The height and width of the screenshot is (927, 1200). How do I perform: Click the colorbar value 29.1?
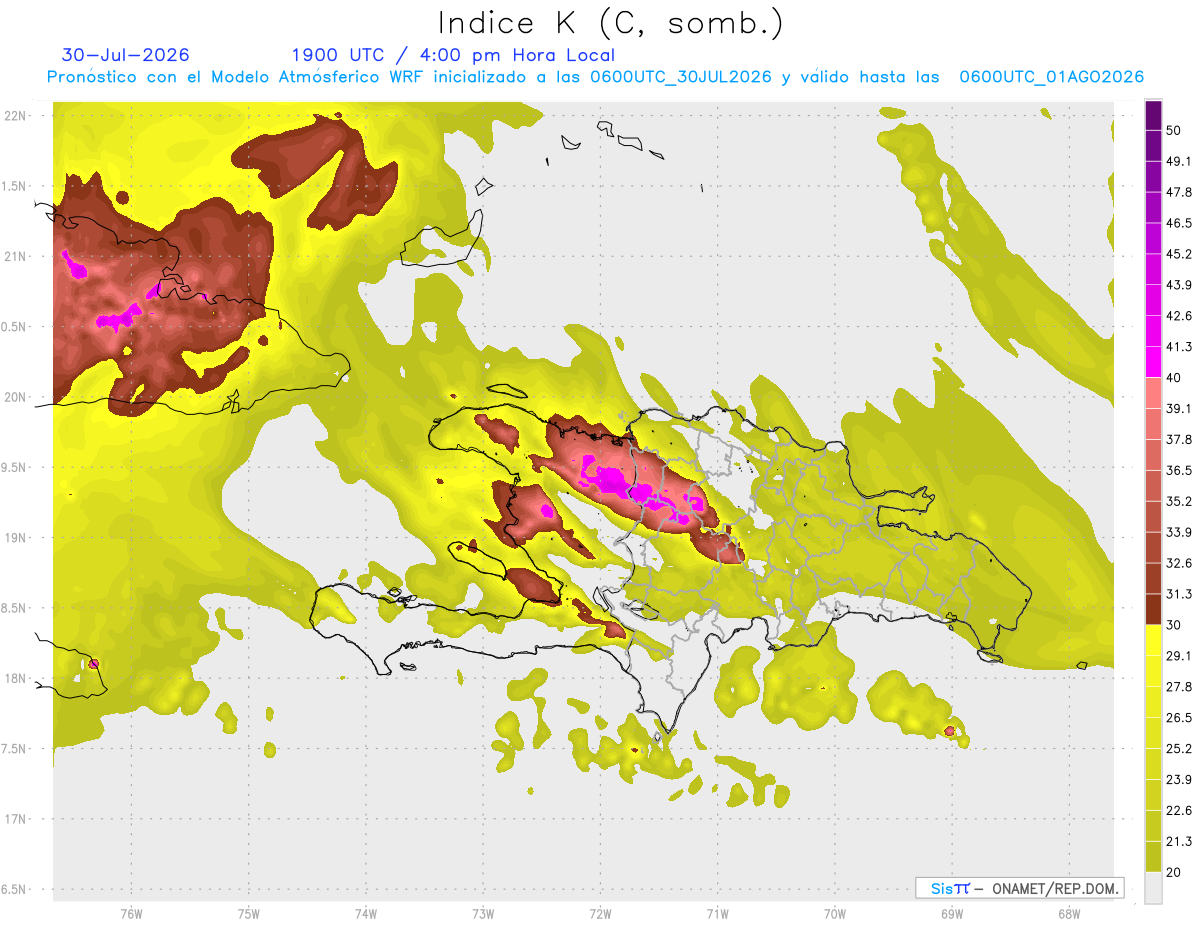click(x=1178, y=656)
